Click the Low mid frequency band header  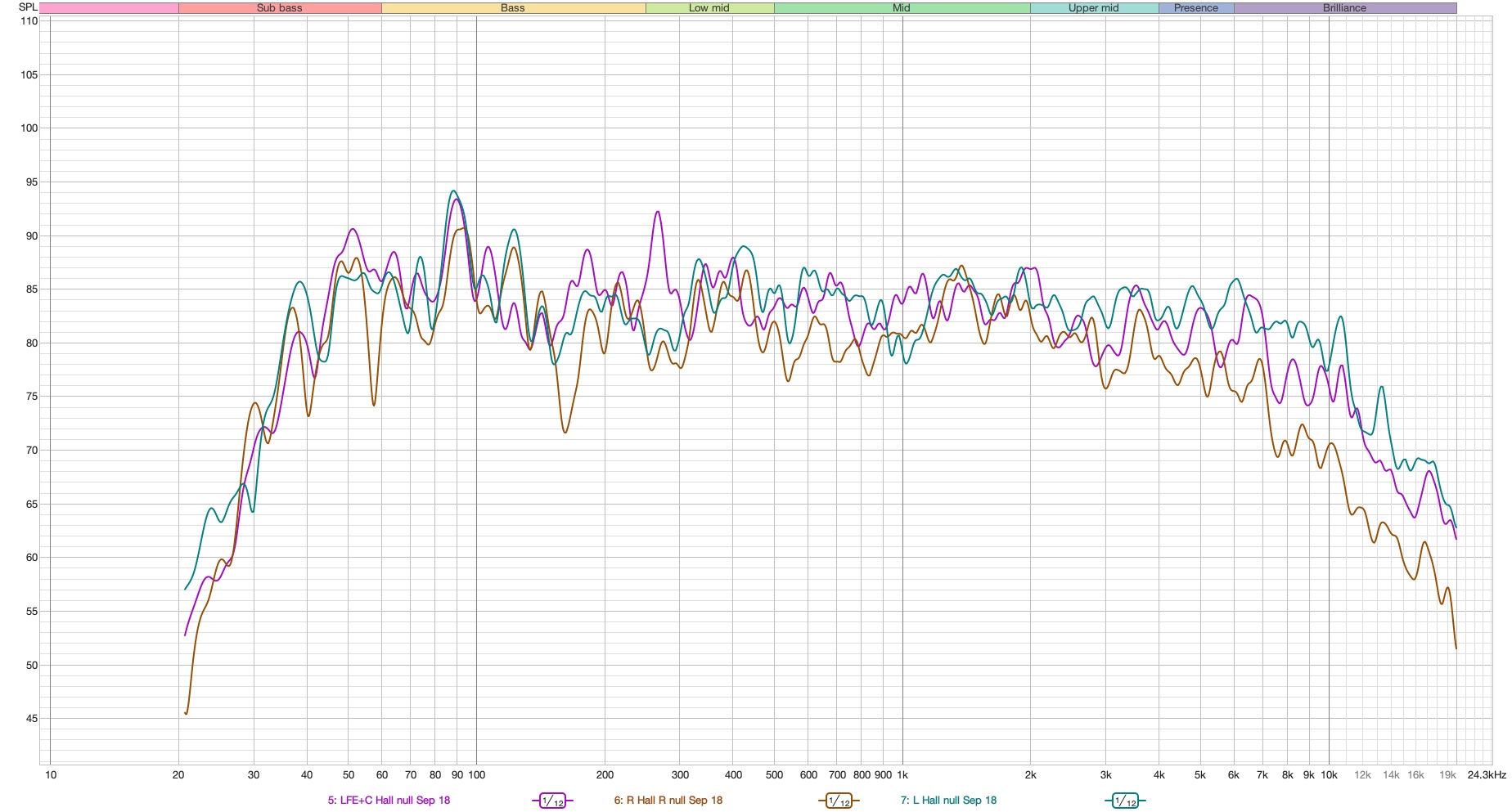709,8
